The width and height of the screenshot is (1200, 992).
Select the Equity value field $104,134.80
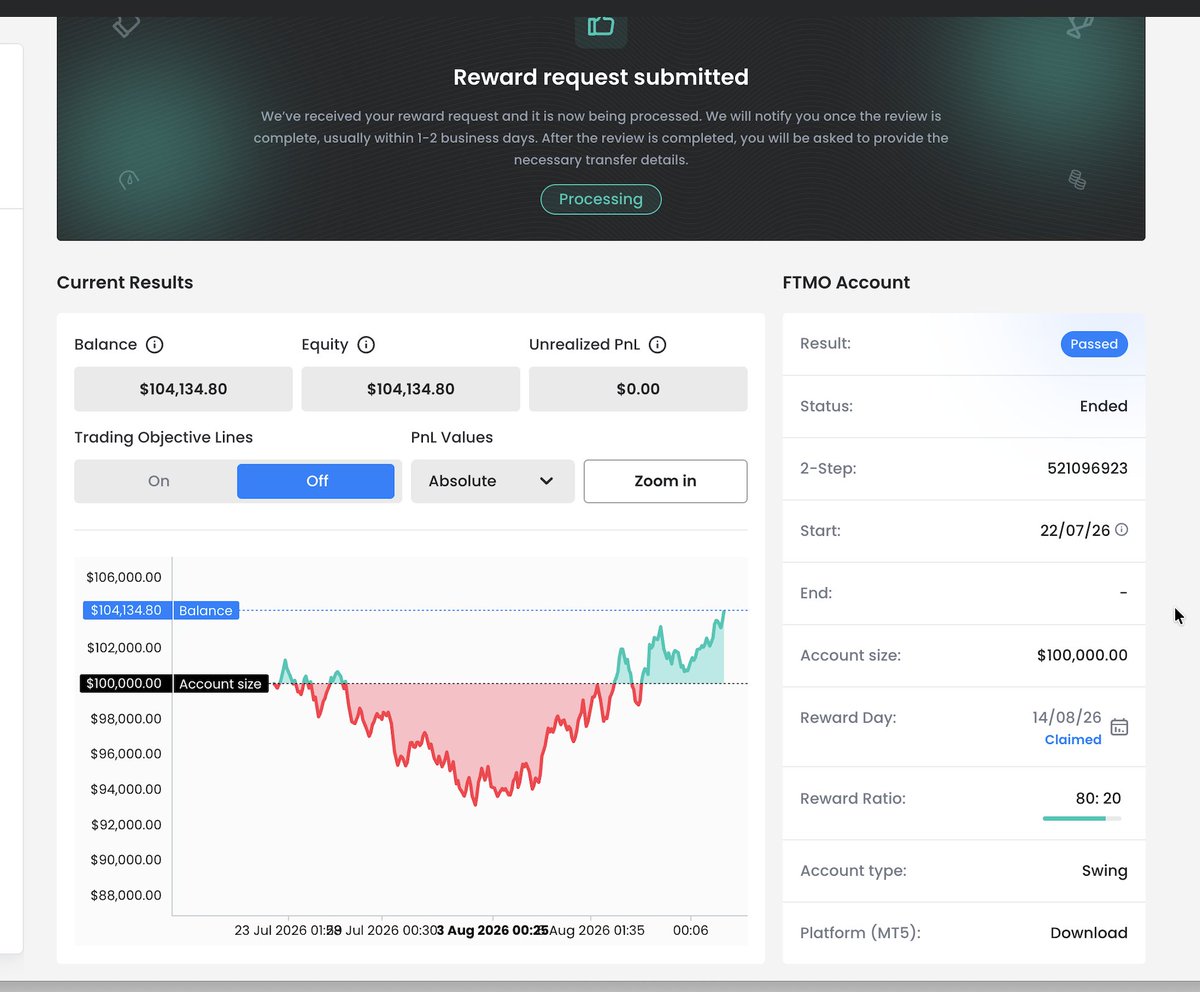[410, 389]
